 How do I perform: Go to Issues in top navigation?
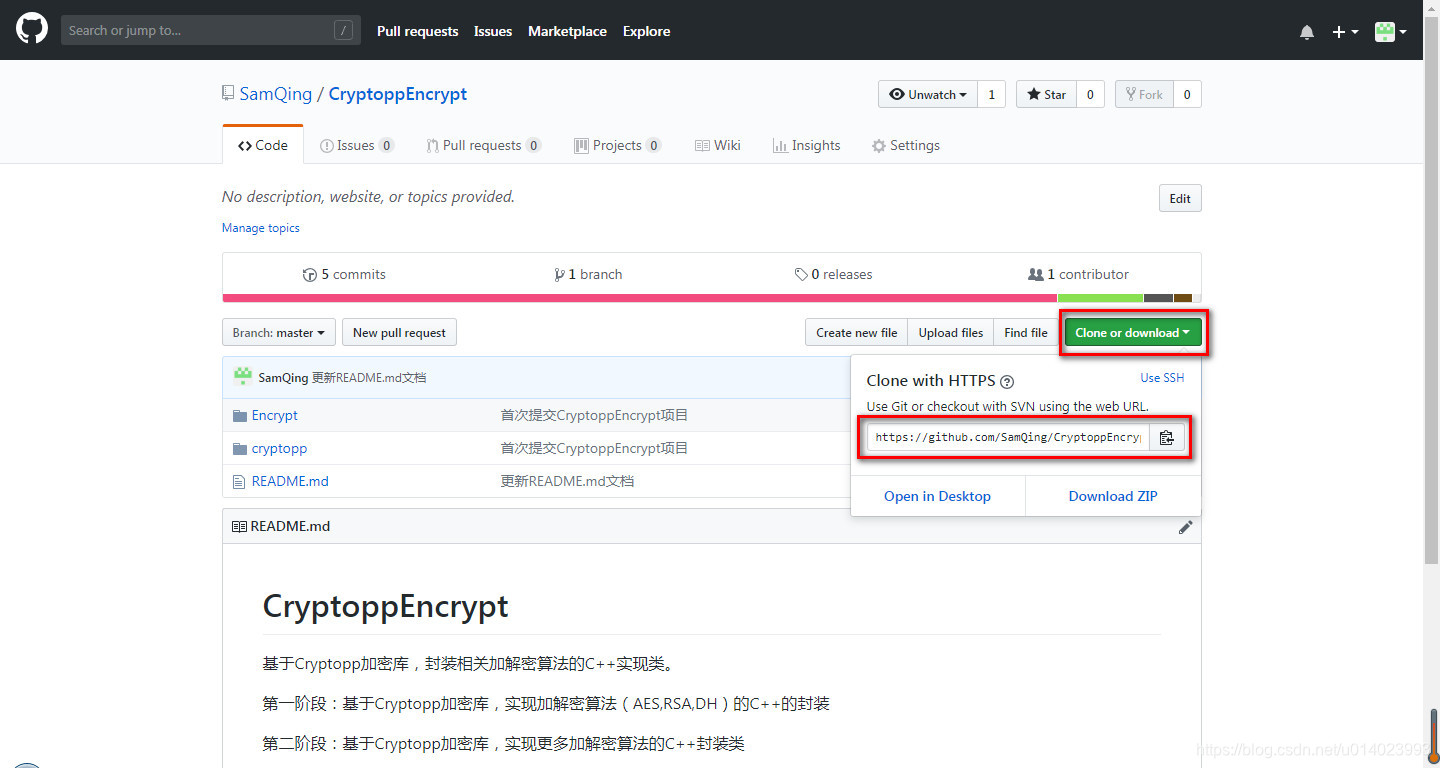pyautogui.click(x=493, y=31)
